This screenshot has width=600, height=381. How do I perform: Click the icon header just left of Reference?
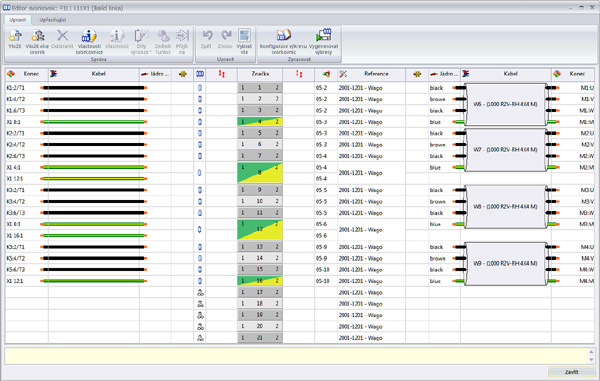(326, 74)
